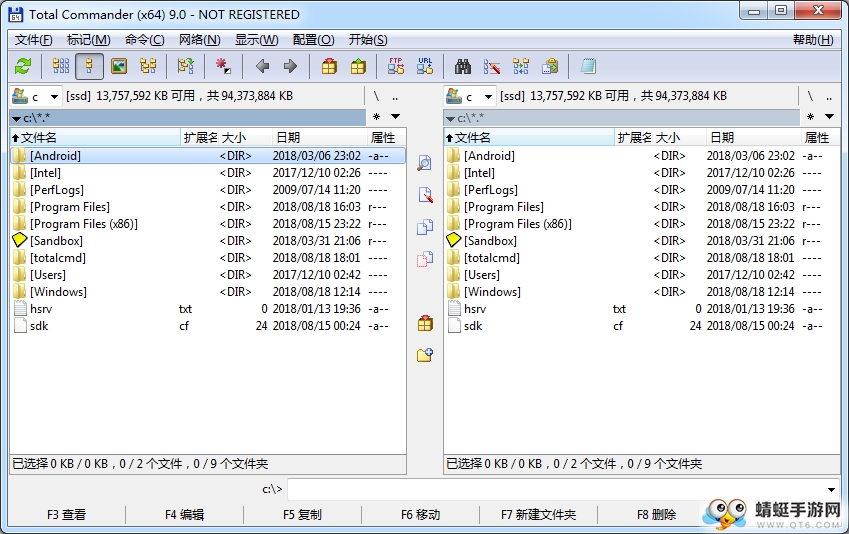849x534 pixels.
Task: Select [Android] folder in left panel
Action: (208, 156)
